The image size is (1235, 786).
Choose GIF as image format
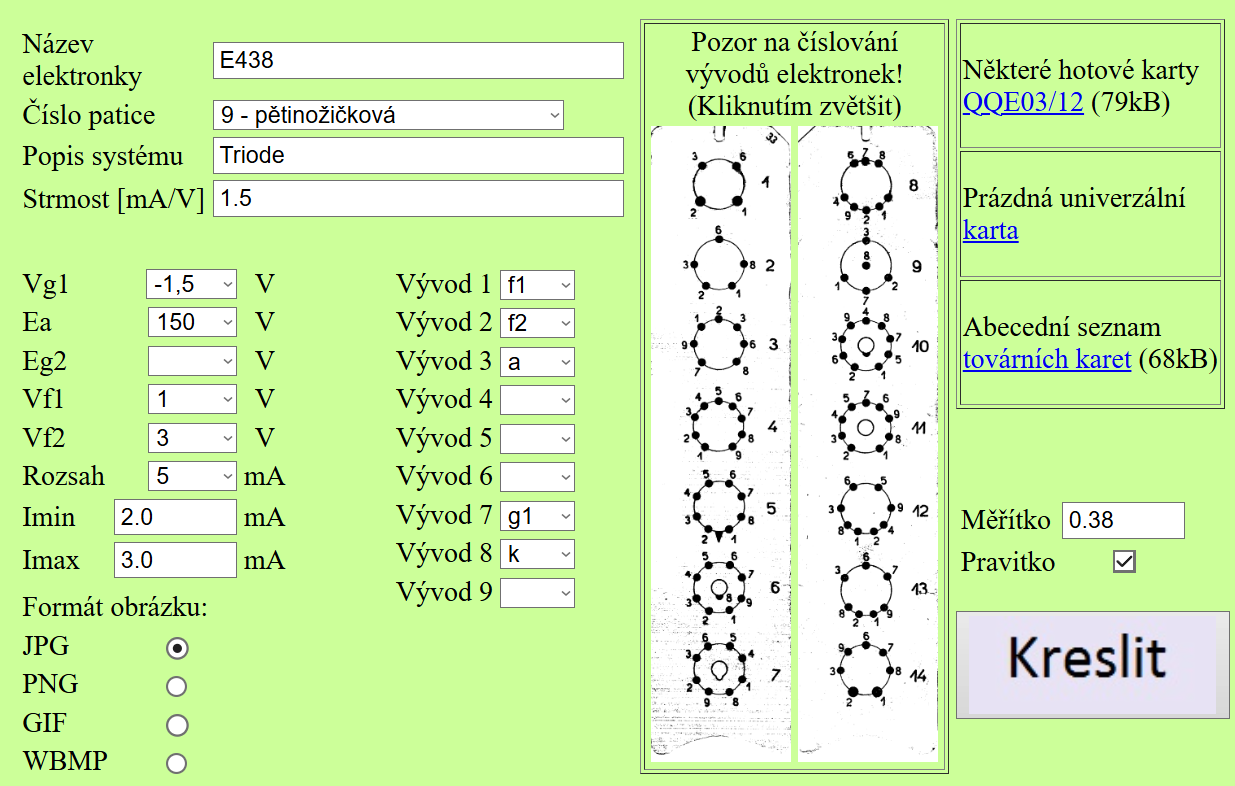click(x=177, y=725)
